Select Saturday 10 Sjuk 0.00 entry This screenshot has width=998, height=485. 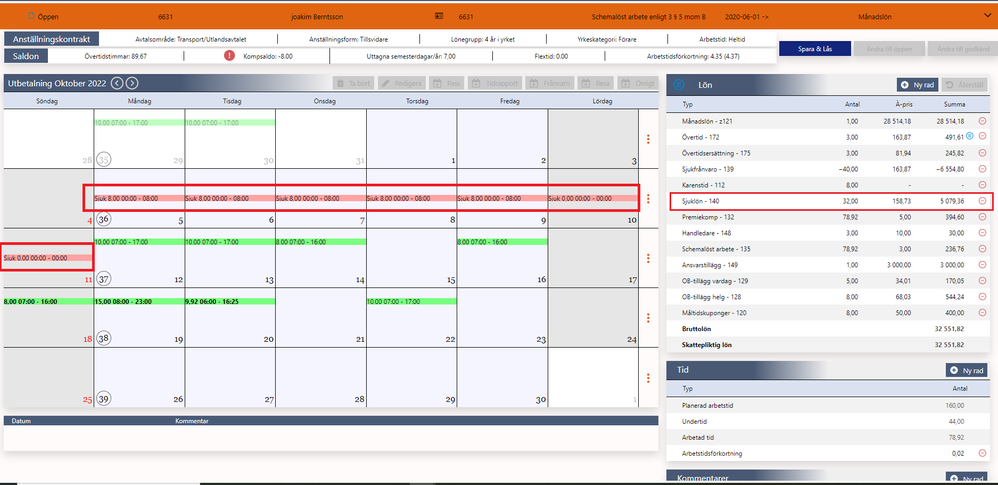593,199
